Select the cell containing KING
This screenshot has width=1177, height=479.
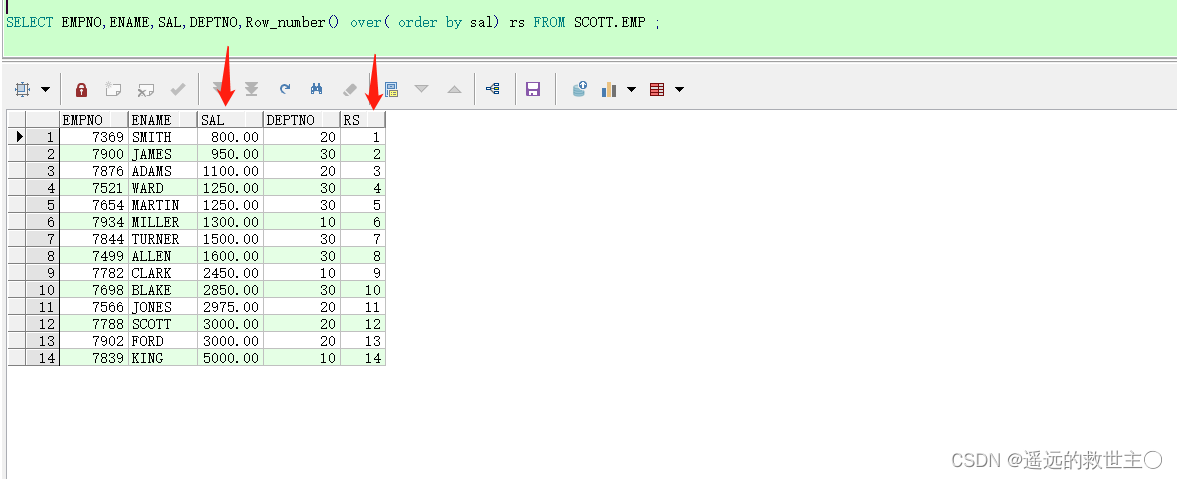pos(162,358)
